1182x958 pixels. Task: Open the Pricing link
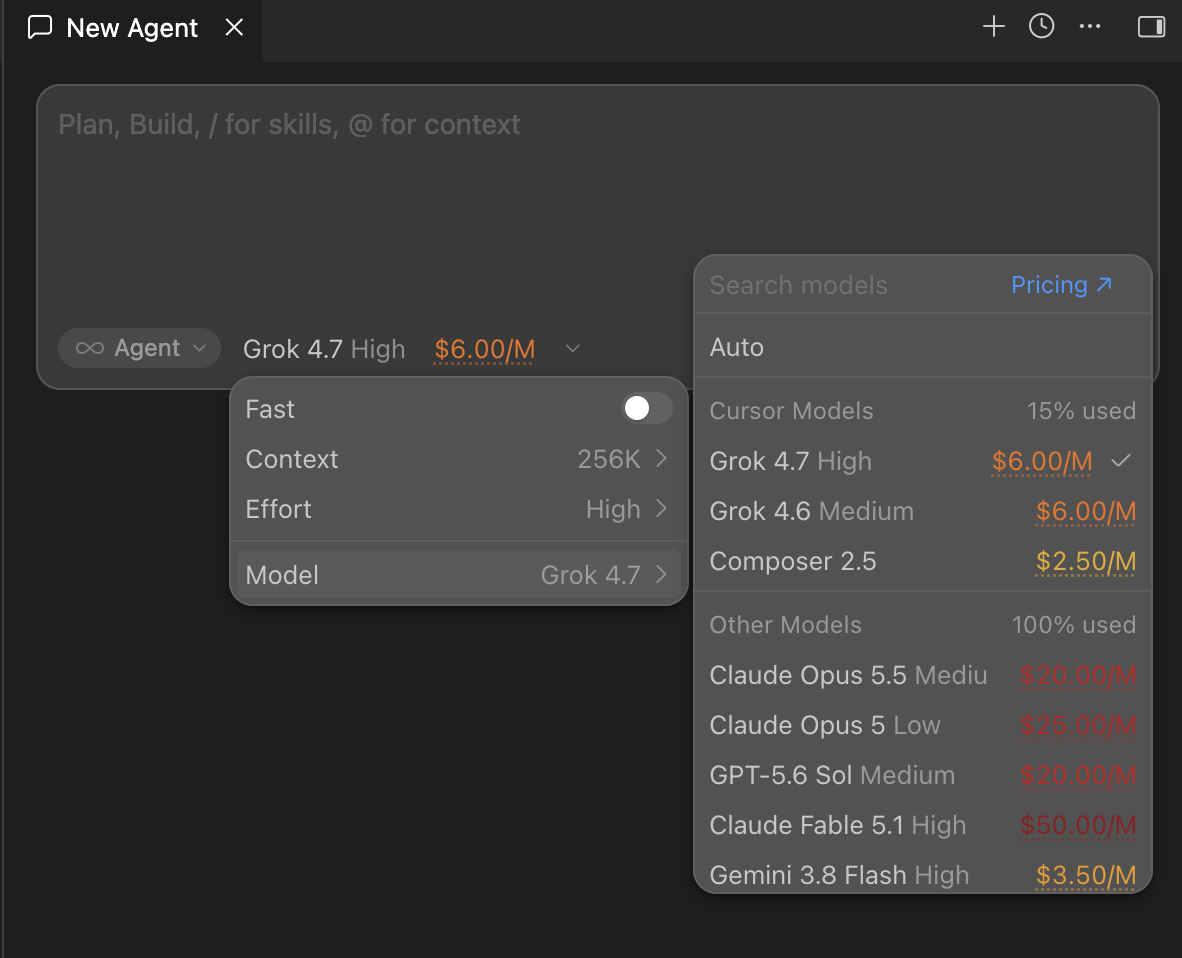[x=1061, y=285]
